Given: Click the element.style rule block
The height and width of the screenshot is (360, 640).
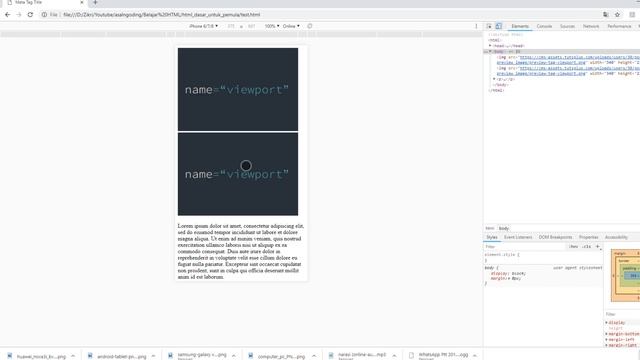Looking at the screenshot, I should 543,257.
